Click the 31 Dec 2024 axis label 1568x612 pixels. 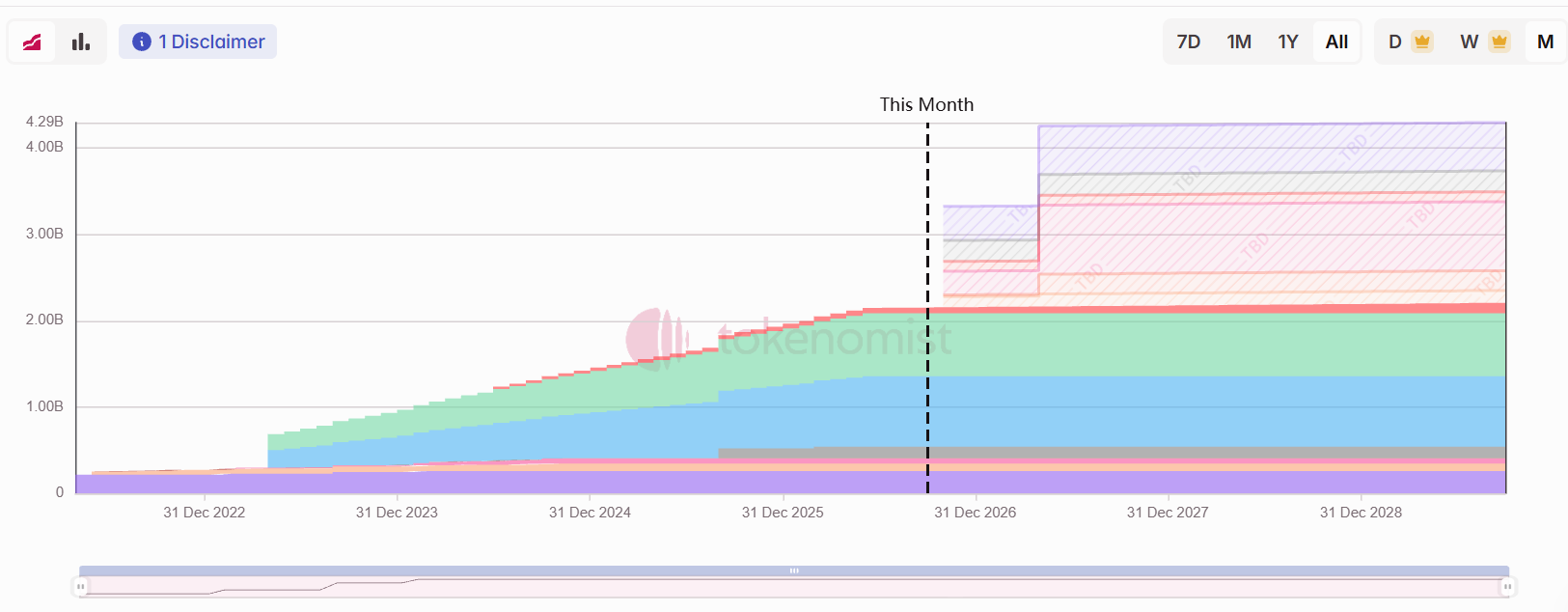(x=590, y=513)
